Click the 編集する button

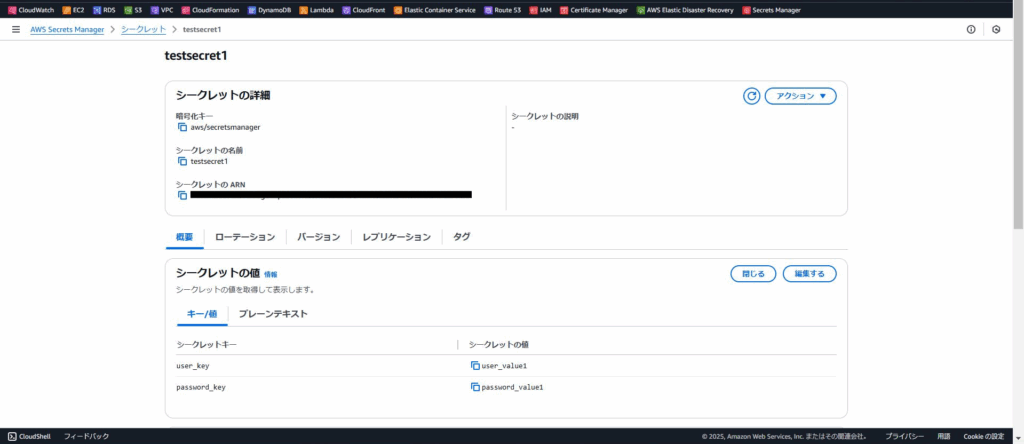tap(809, 273)
